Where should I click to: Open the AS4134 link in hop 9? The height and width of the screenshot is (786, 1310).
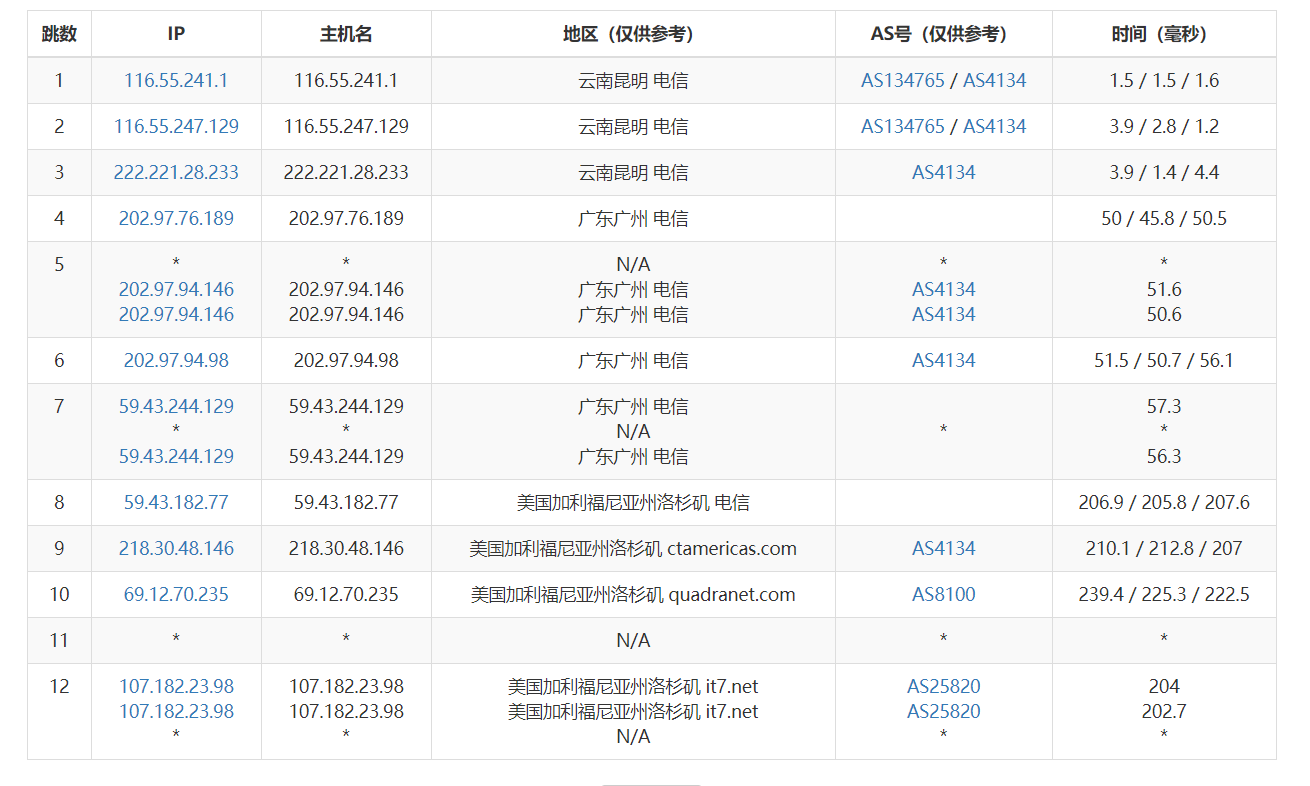[943, 549]
